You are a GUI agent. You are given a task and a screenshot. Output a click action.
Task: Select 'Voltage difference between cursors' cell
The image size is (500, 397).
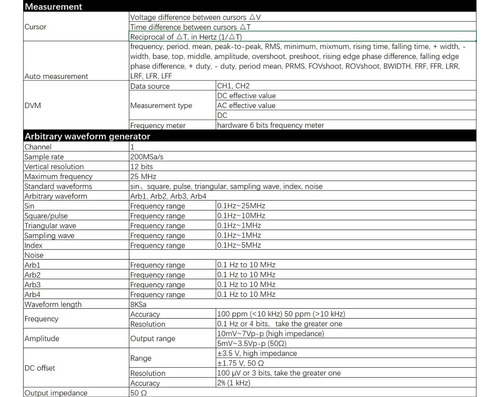click(303, 17)
